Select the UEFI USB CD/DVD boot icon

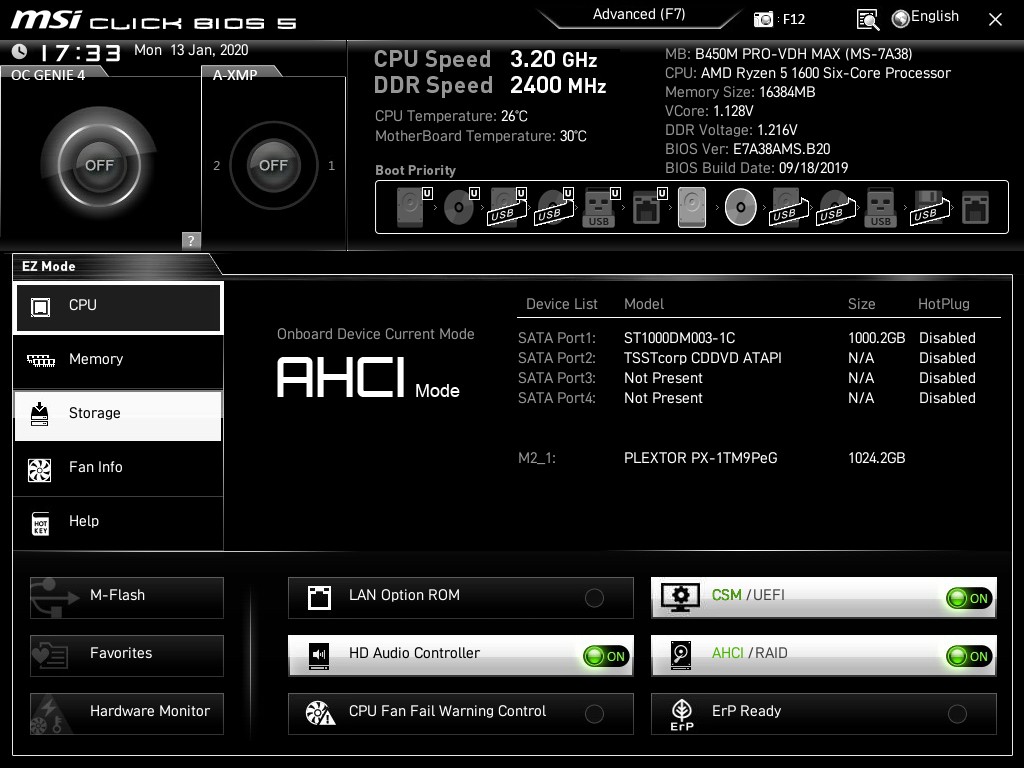tap(554, 207)
